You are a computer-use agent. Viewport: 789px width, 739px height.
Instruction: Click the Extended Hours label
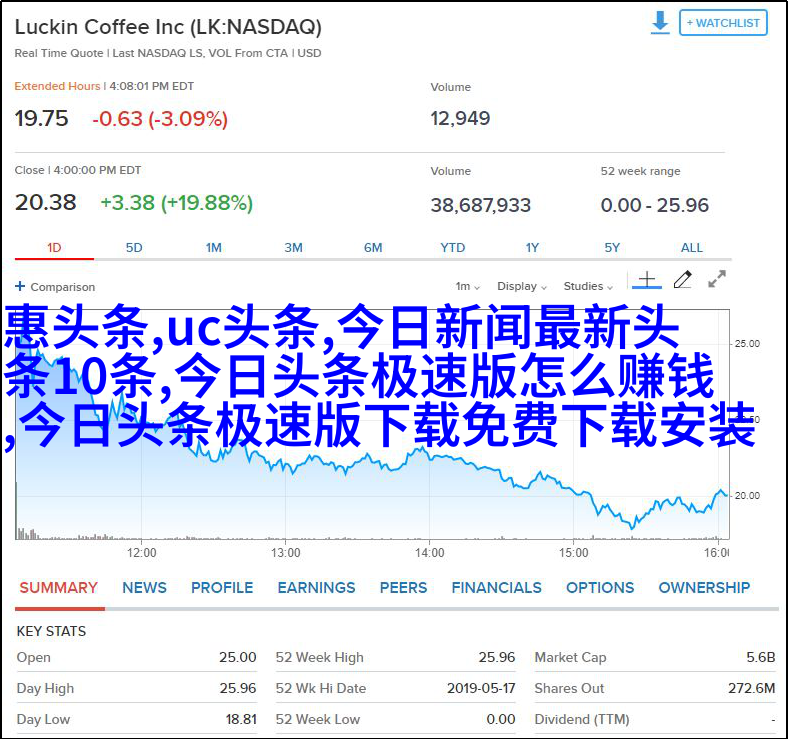pos(57,86)
